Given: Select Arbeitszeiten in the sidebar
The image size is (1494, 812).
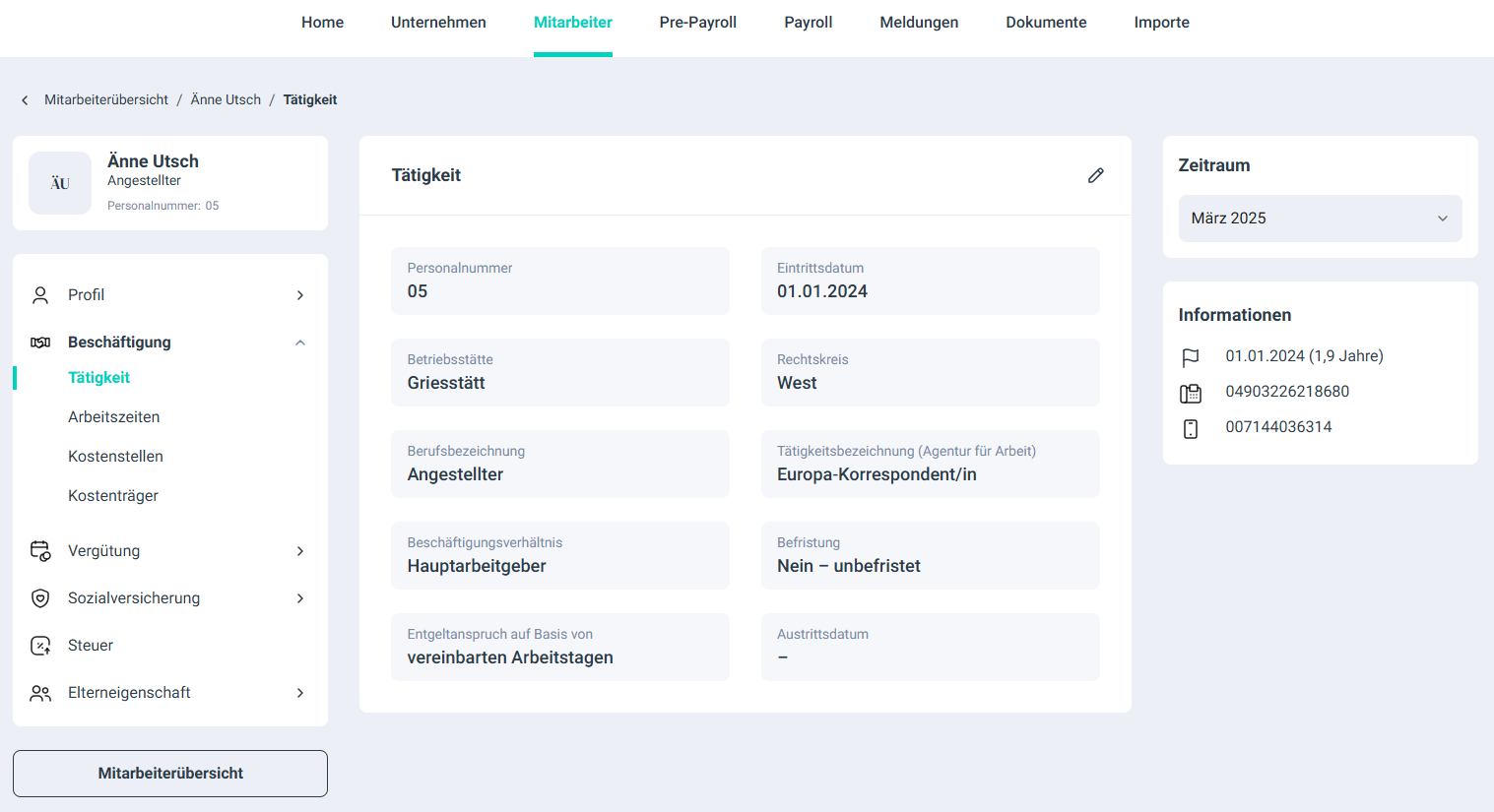Looking at the screenshot, I should tap(114, 417).
